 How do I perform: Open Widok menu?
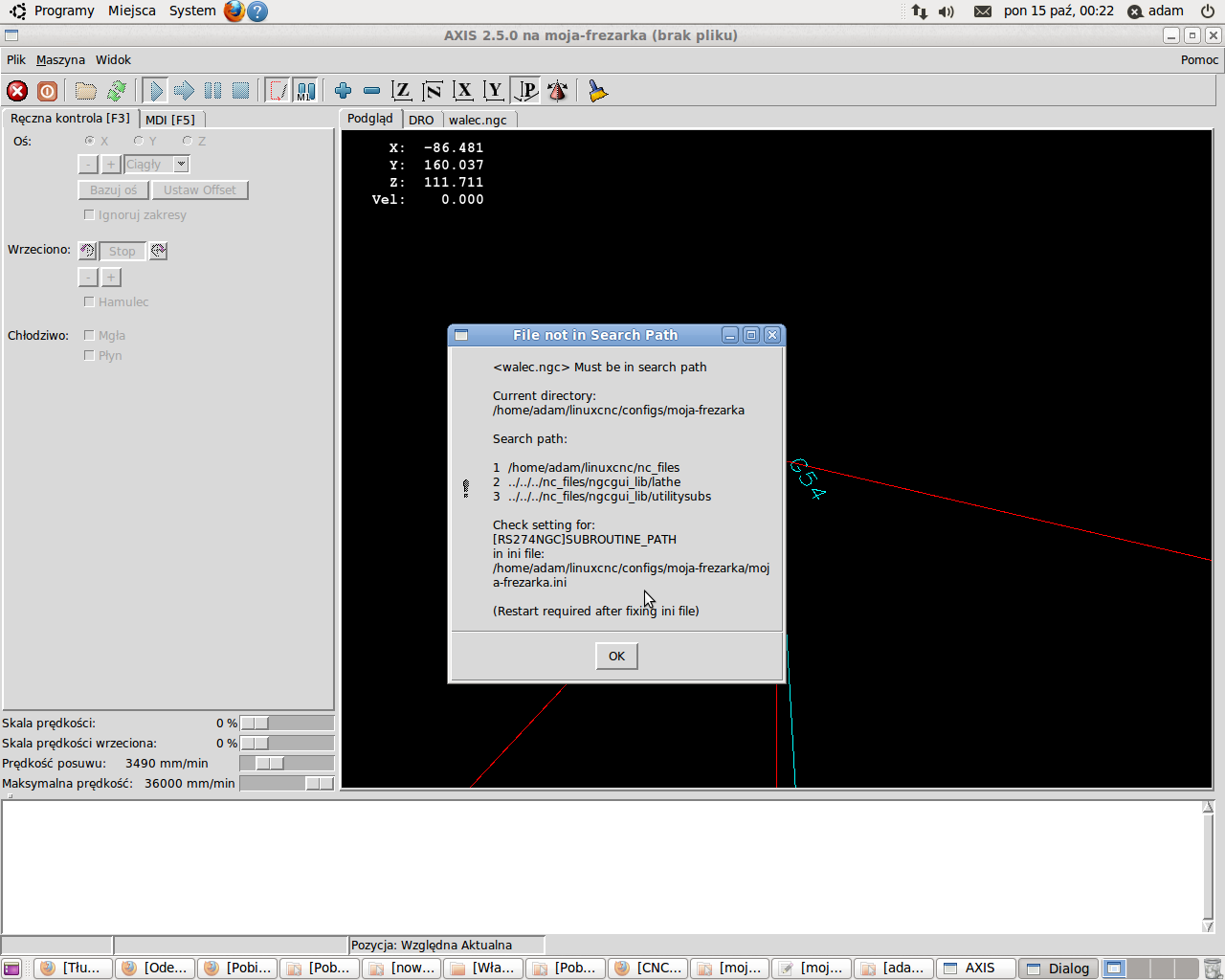[x=113, y=59]
